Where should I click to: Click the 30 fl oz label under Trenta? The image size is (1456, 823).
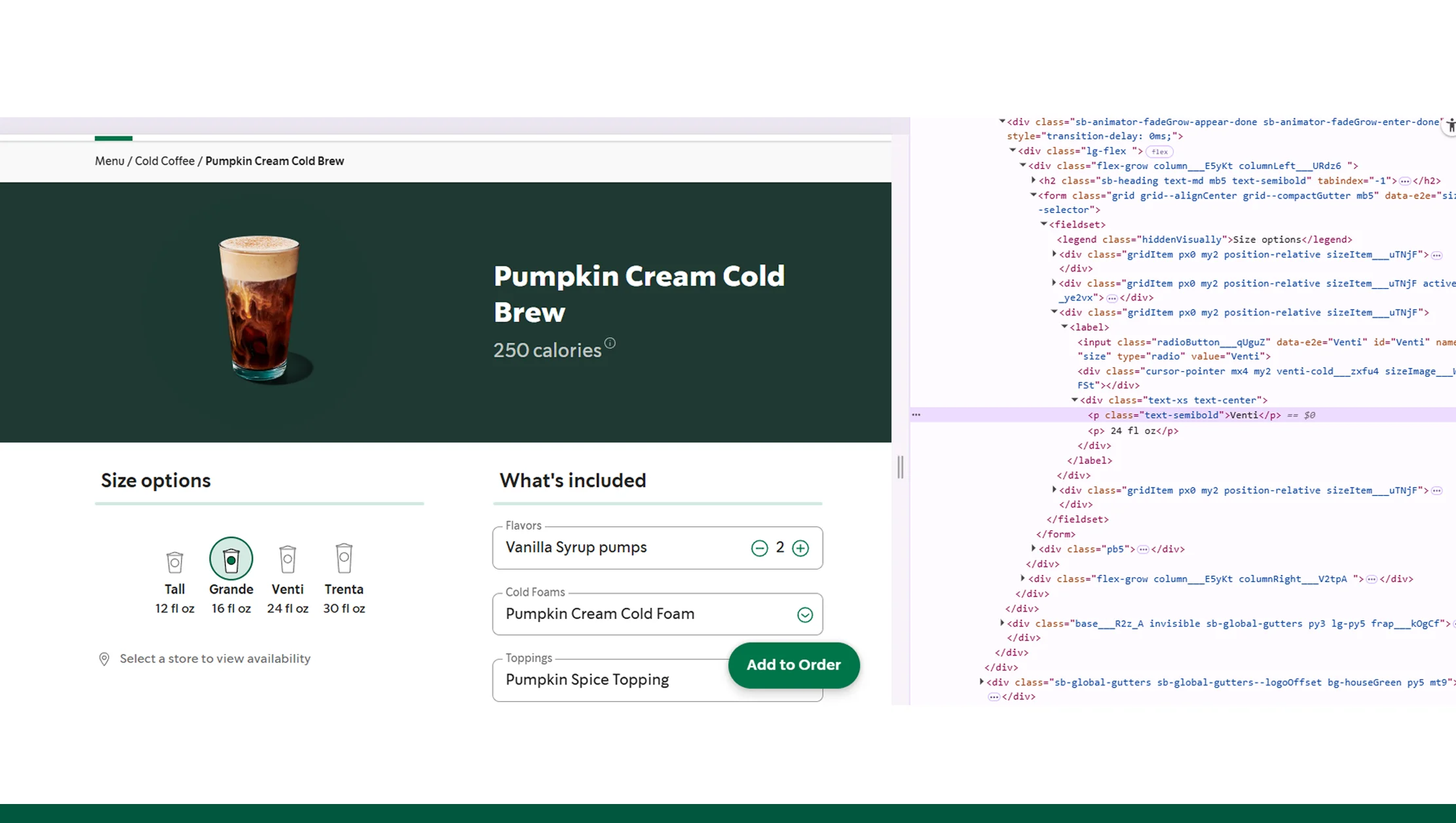[x=344, y=608]
